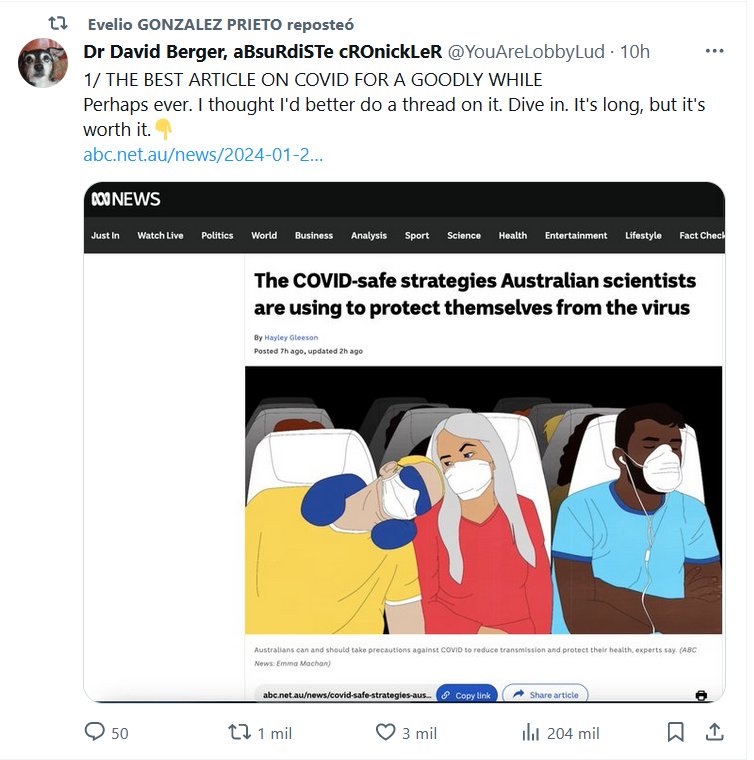
Task: Open Dr David Berger's profile name
Action: 262,52
